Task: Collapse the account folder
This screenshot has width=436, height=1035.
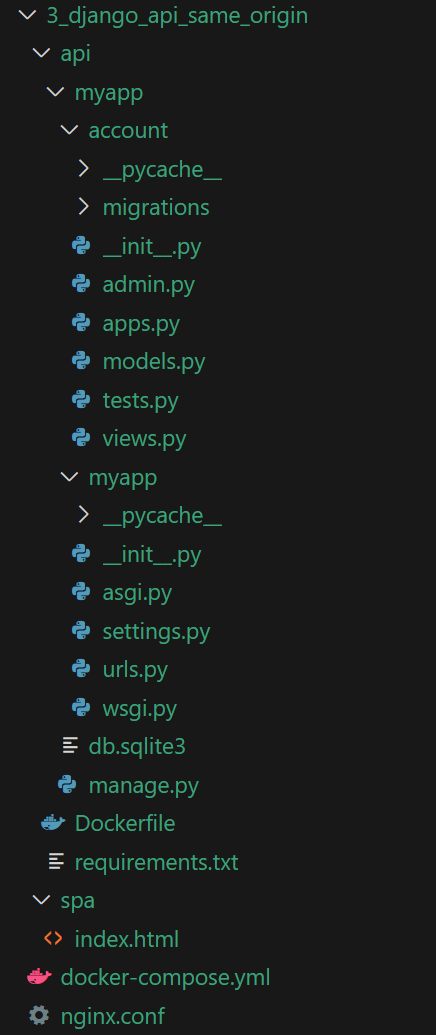Action: [x=69, y=130]
